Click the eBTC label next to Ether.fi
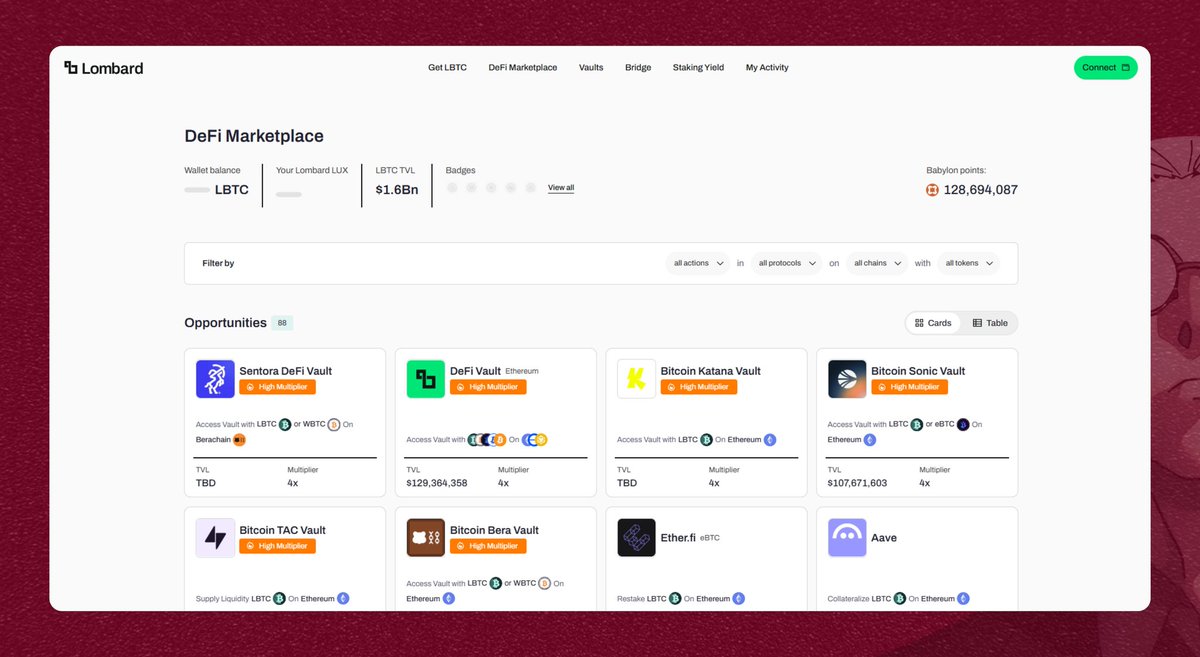The width and height of the screenshot is (1200, 657). click(710, 538)
